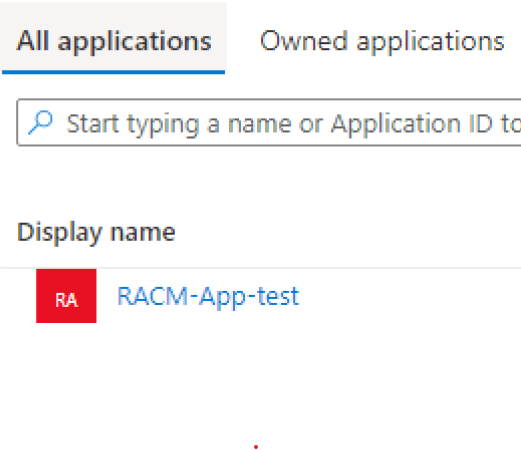Image resolution: width=521 pixels, height=450 pixels.
Task: Select the RACM-App-test table row
Action: [260, 296]
